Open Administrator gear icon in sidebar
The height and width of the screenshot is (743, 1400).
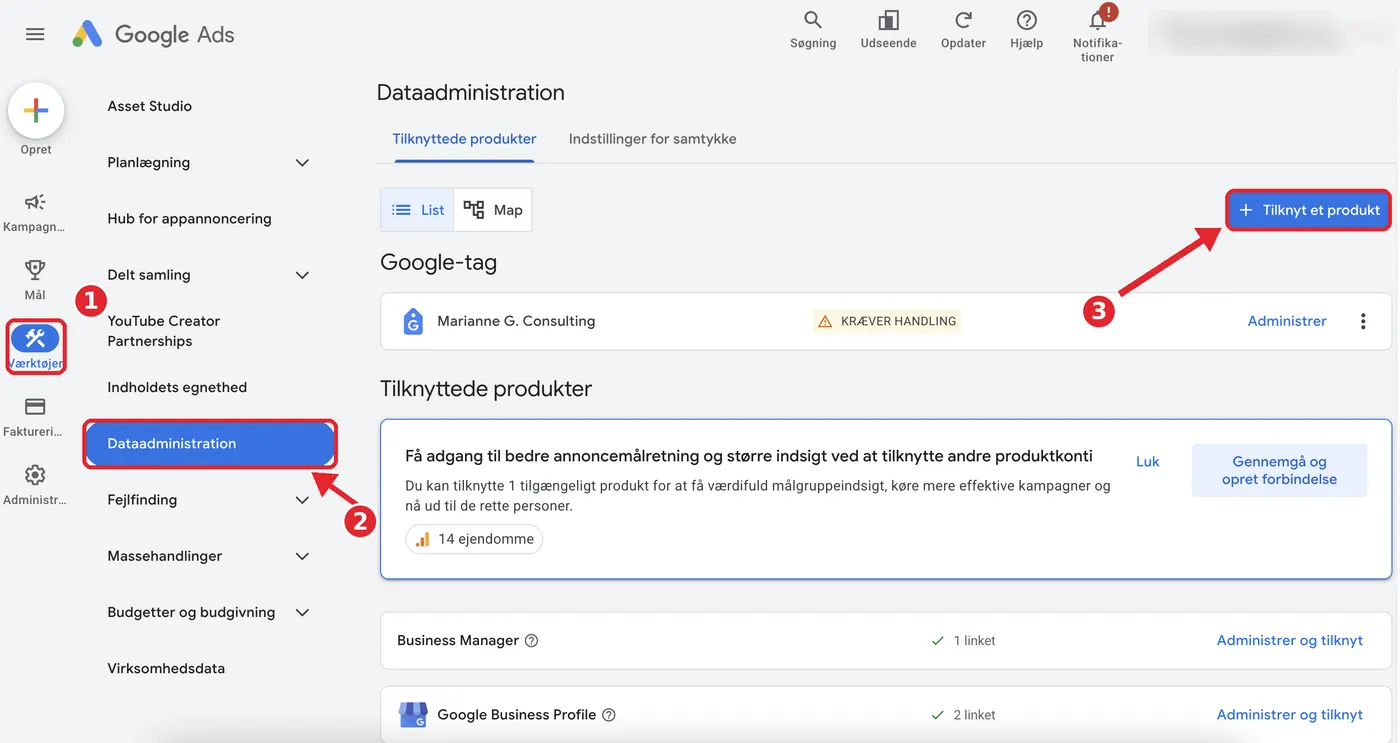(x=35, y=474)
